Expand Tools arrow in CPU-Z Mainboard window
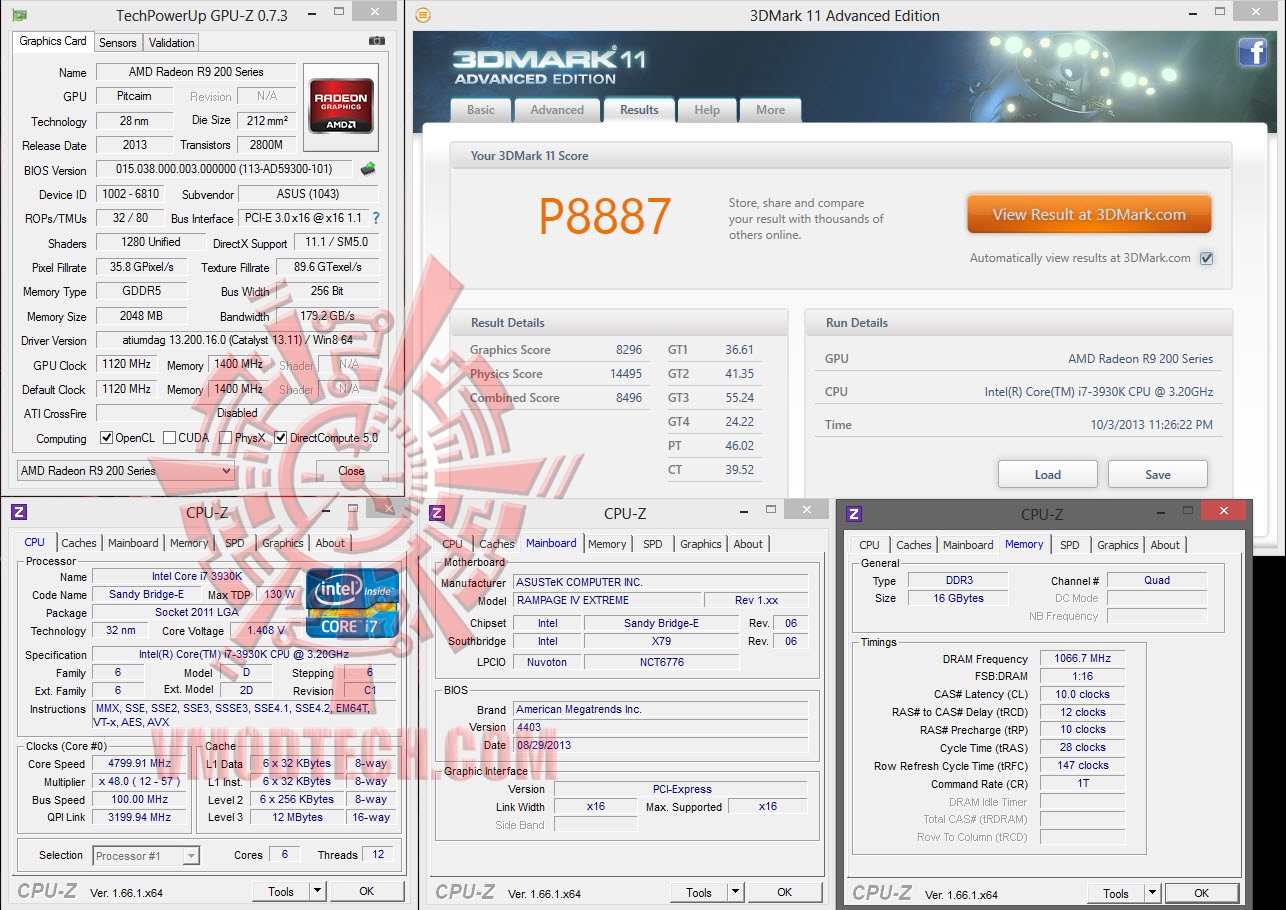This screenshot has height=910, width=1286. tap(735, 892)
